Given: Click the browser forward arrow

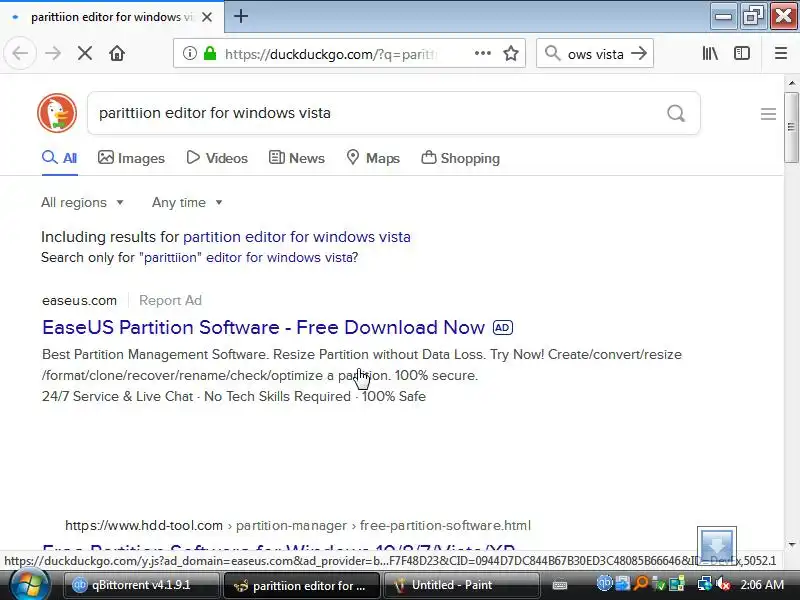Looking at the screenshot, I should coord(53,53).
